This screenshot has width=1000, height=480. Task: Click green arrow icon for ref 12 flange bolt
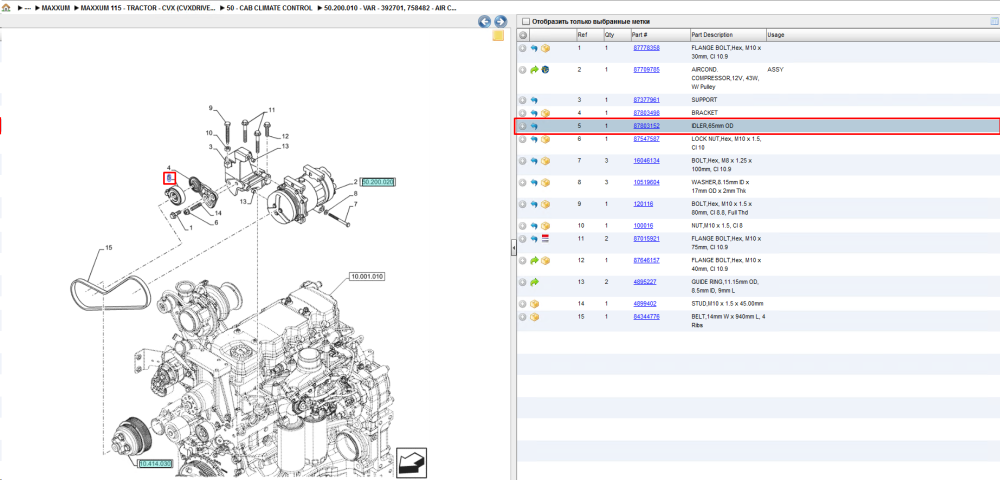[x=534, y=261]
